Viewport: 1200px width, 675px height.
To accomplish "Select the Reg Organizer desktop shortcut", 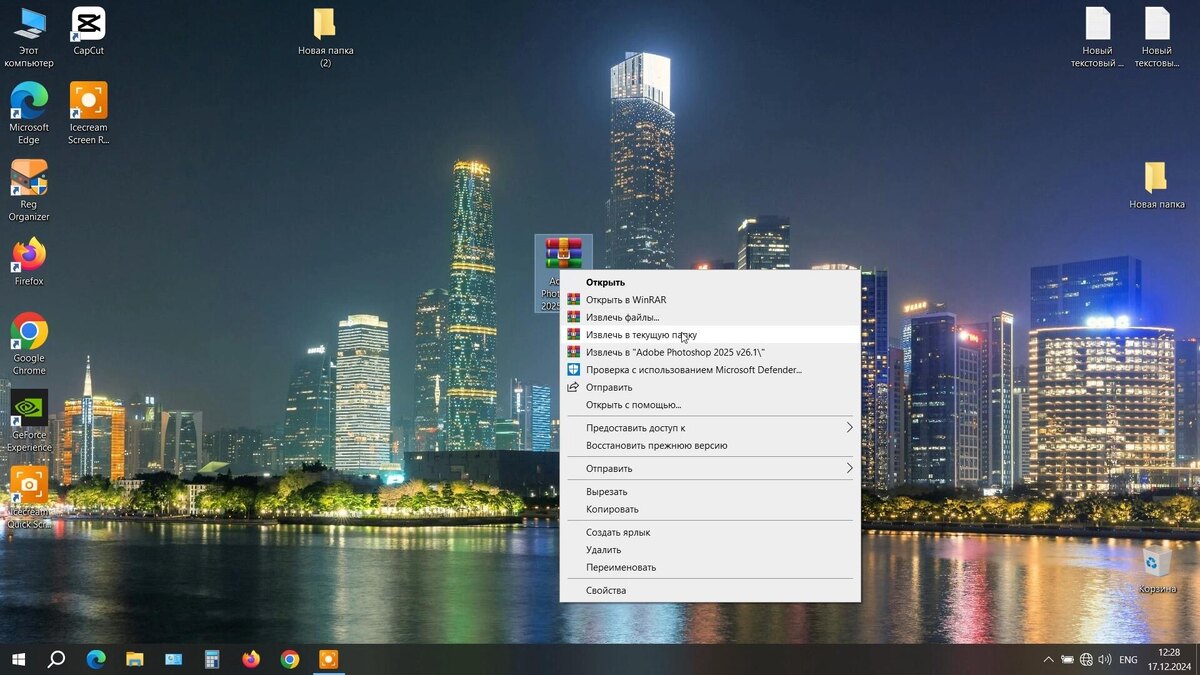I will (29, 190).
